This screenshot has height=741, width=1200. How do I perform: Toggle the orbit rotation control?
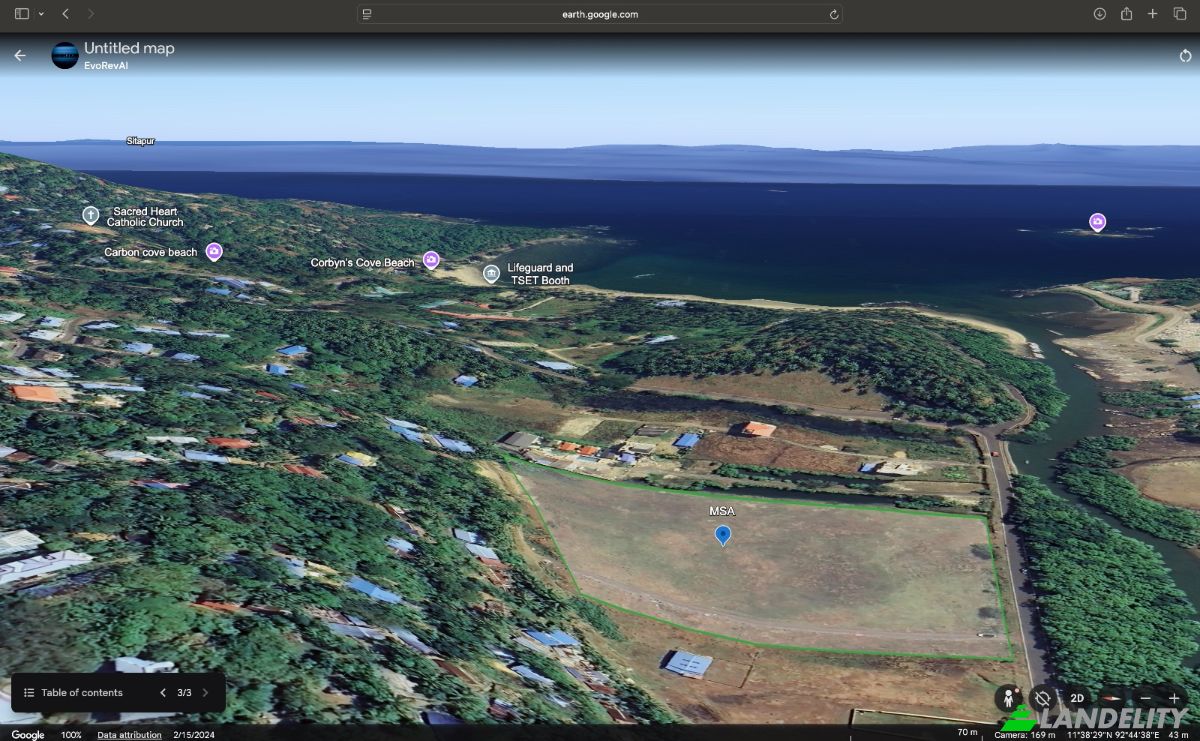click(x=1042, y=698)
